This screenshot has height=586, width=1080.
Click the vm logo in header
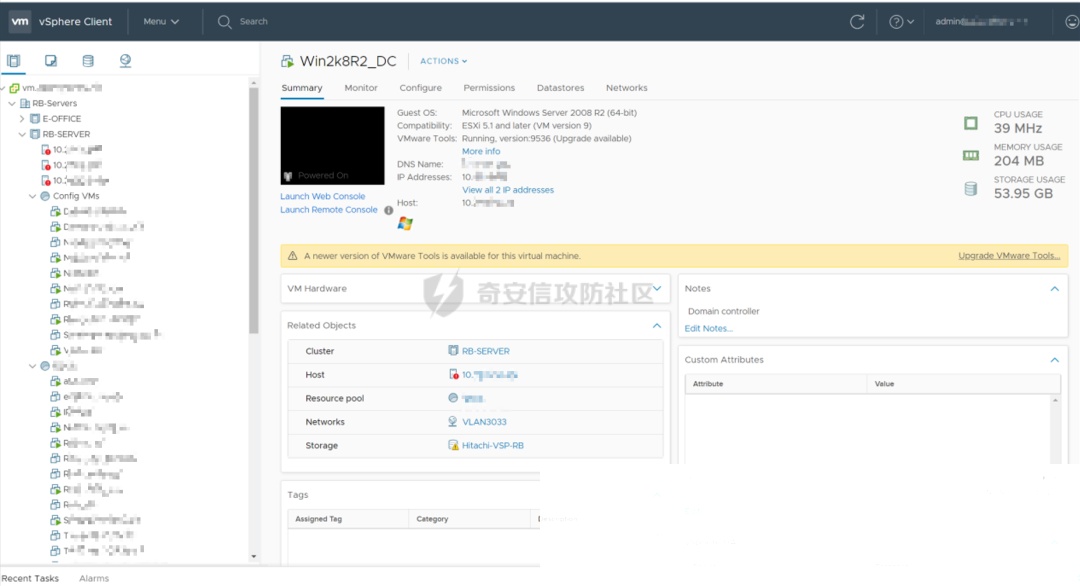(20, 21)
